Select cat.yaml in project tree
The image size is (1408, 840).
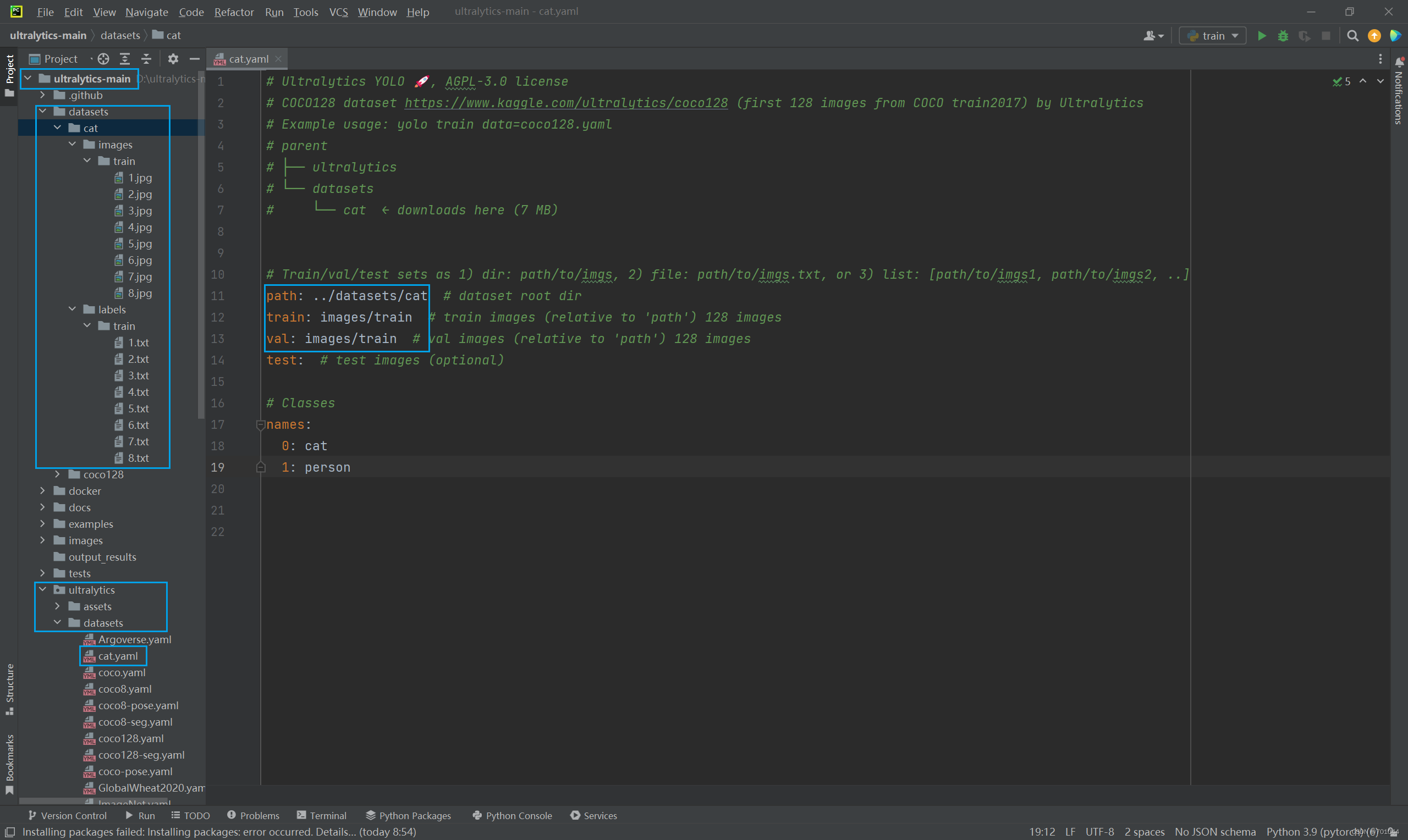(x=111, y=655)
